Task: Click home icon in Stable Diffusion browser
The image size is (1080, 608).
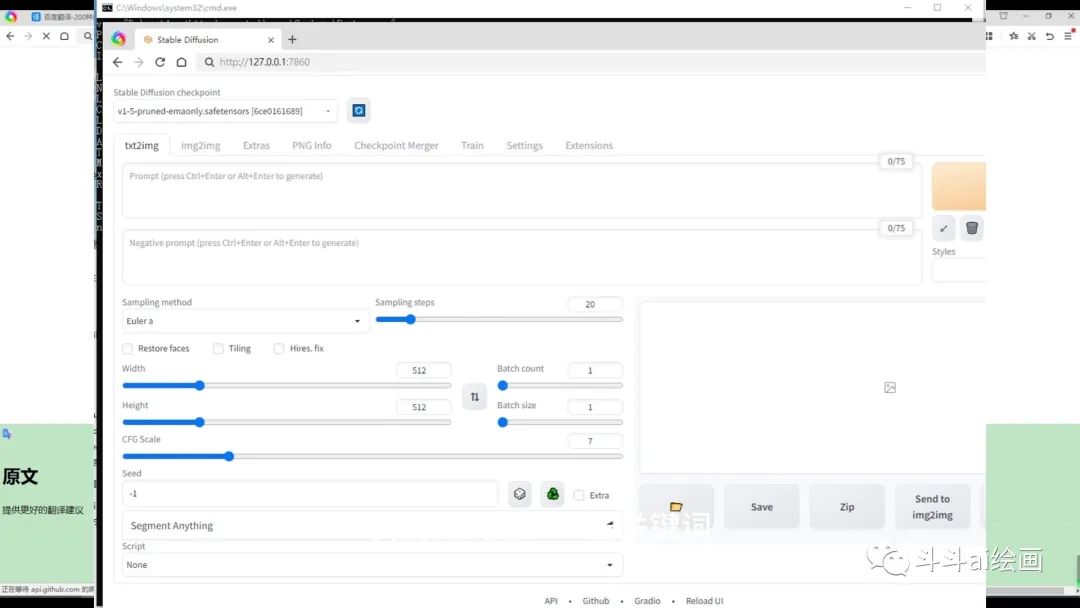Action: point(181,62)
